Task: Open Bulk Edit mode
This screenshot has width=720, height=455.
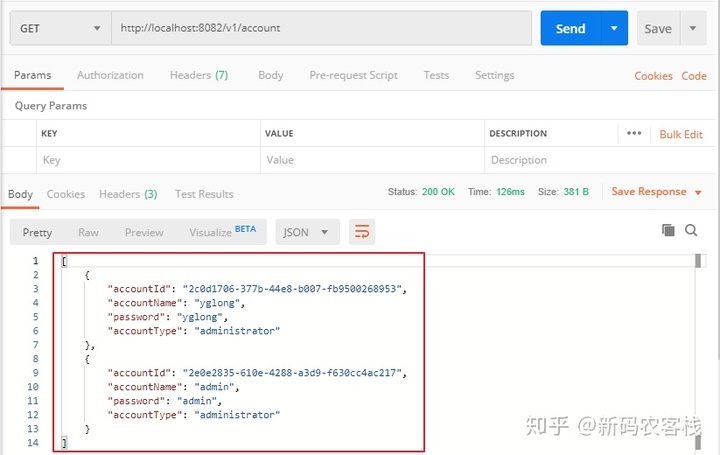Action: click(681, 134)
